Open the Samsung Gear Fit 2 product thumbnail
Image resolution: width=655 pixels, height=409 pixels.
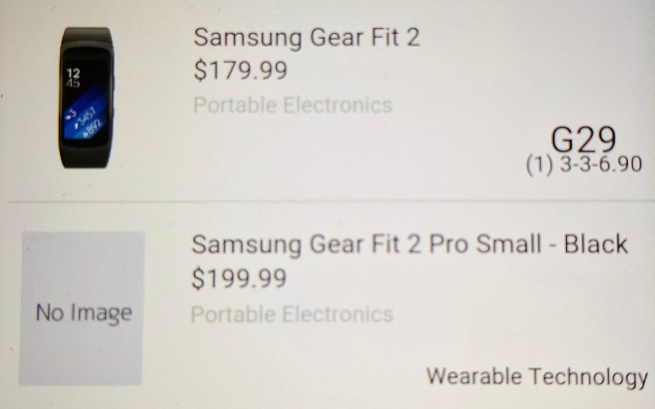click(86, 97)
